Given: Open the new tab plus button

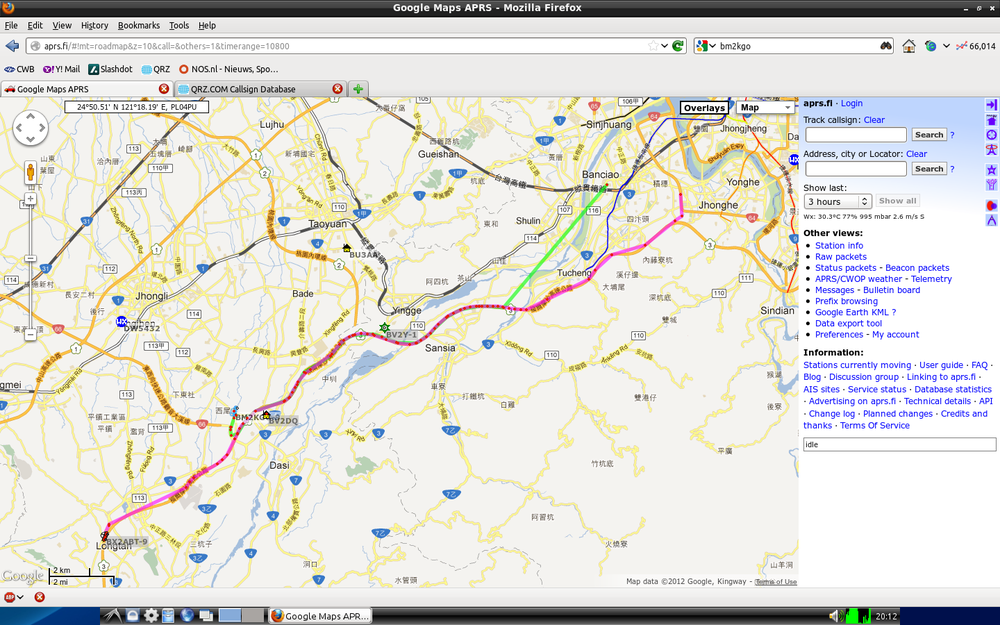Looking at the screenshot, I should [x=358, y=89].
